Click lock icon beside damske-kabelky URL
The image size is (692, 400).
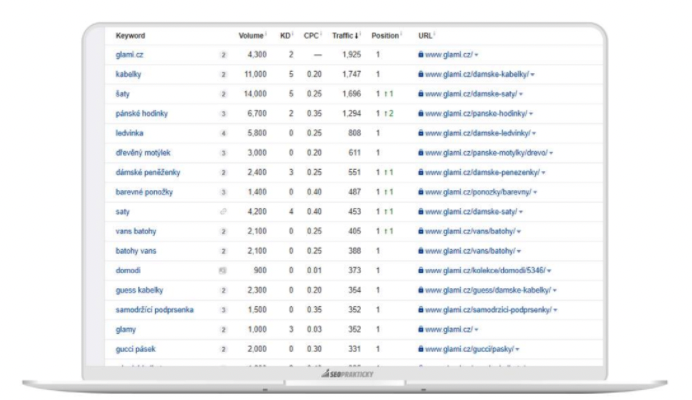click(421, 74)
